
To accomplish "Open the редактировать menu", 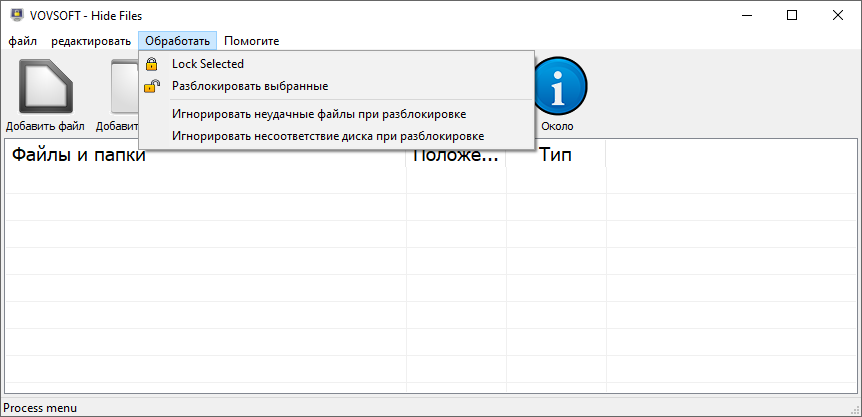I will 91,41.
